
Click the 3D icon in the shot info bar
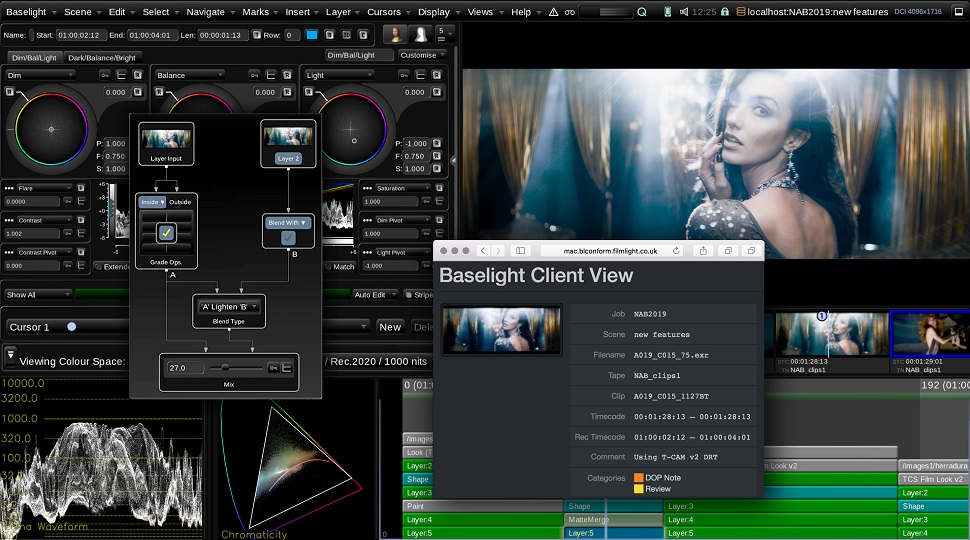[346, 35]
